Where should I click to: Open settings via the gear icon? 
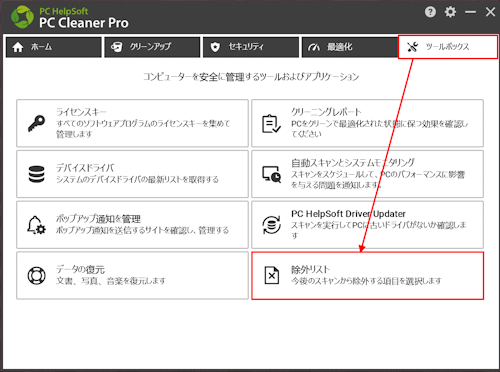450,12
